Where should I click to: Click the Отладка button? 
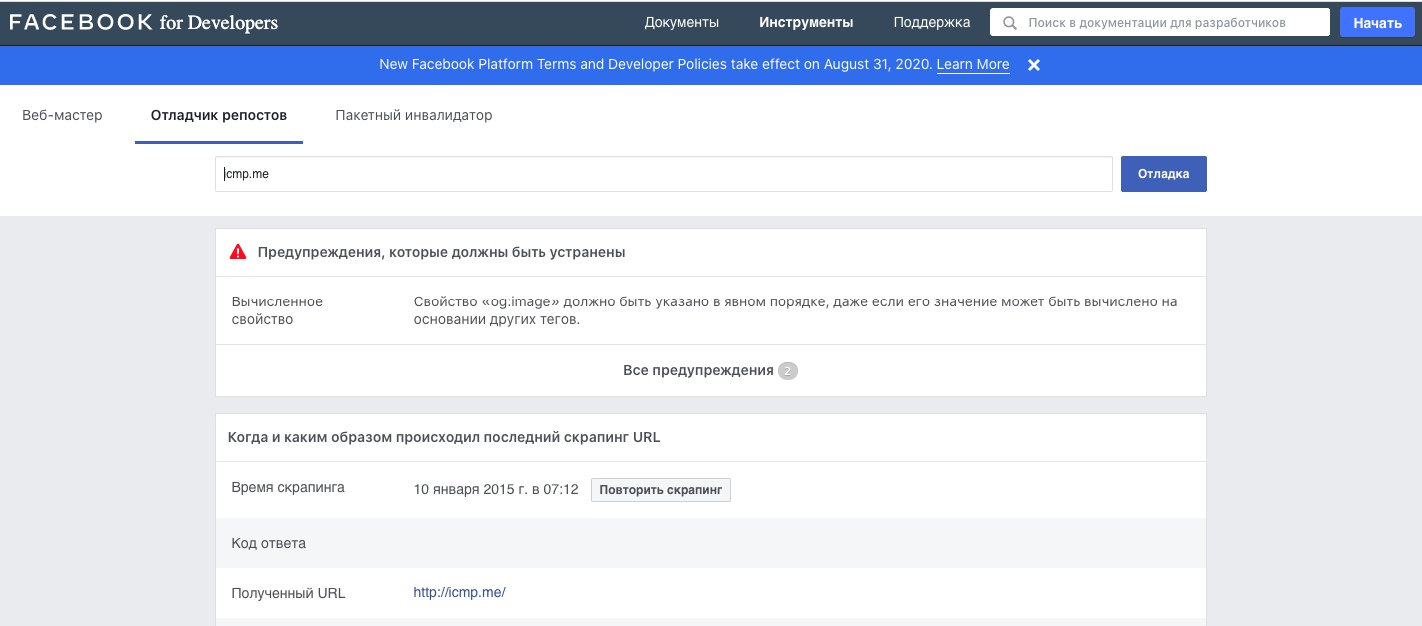[1164, 173]
